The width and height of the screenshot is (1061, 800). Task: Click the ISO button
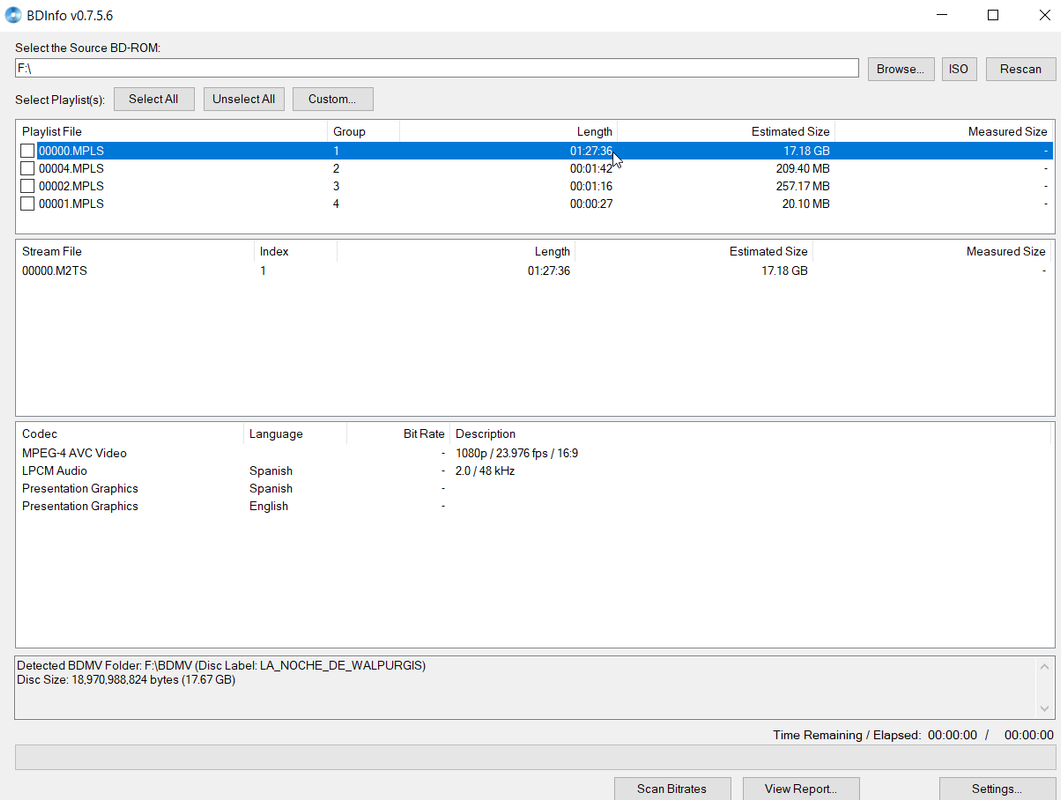click(x=959, y=69)
